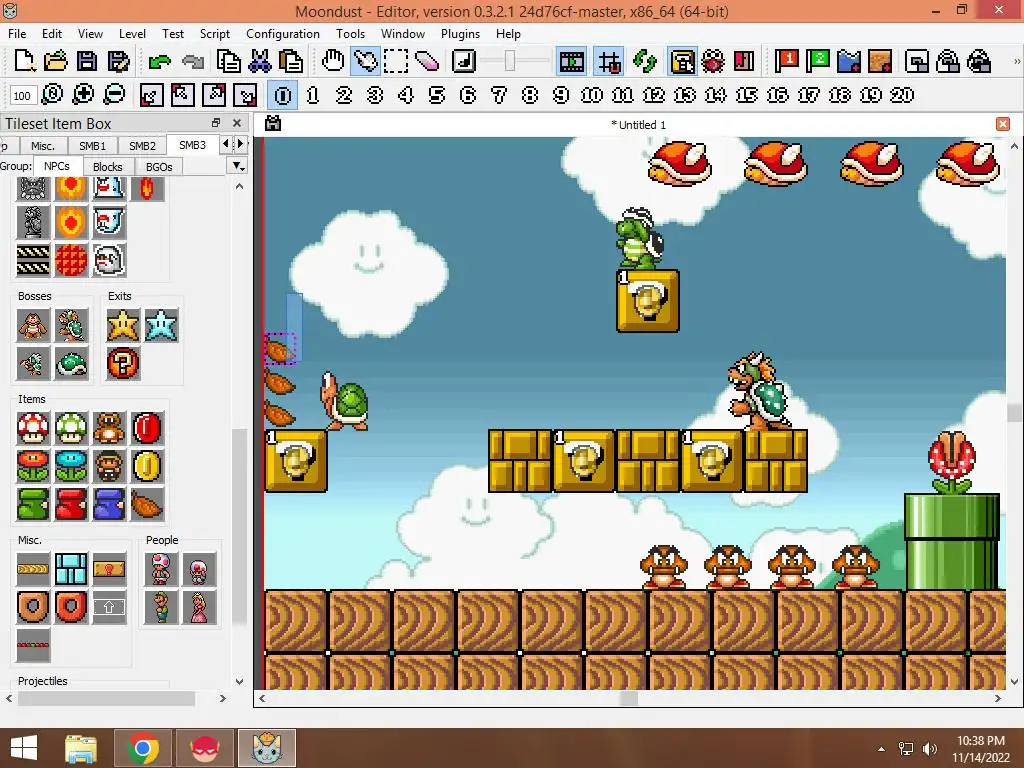Toggle the animation film-strip button

tap(571, 61)
